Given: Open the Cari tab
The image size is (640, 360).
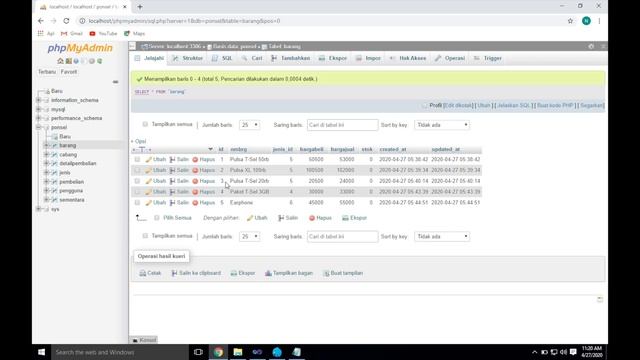Looking at the screenshot, I should click(x=252, y=58).
